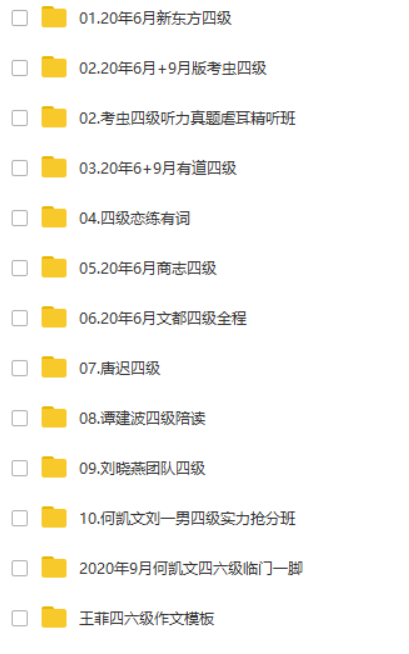Tick checkbox beside 05.20年6月商志四级
The width and height of the screenshot is (409, 654).
20,268
